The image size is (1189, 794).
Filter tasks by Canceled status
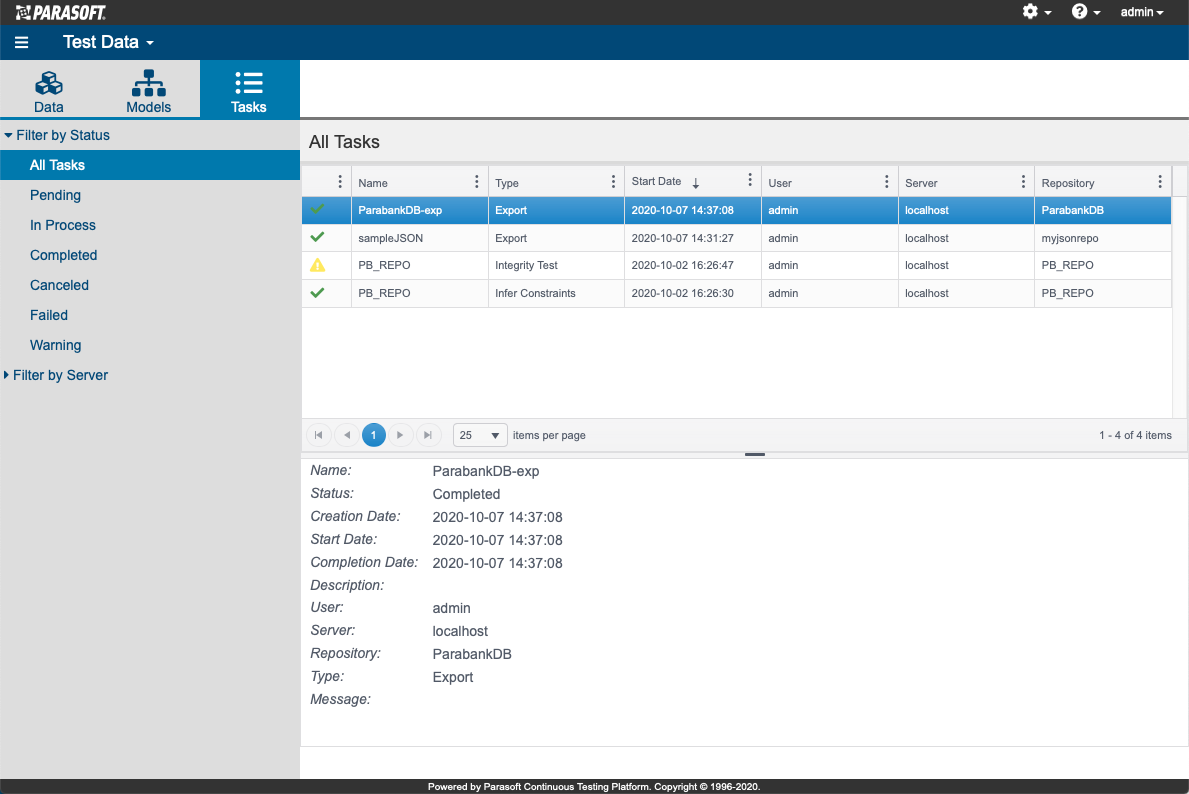59,285
